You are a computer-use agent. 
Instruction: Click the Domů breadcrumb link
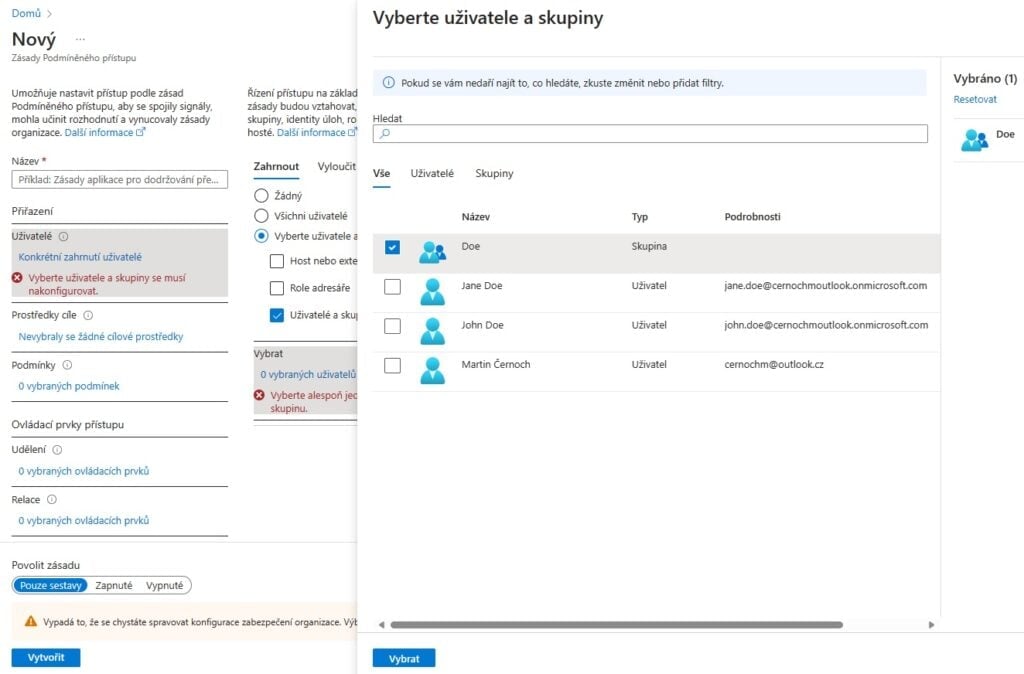click(26, 13)
